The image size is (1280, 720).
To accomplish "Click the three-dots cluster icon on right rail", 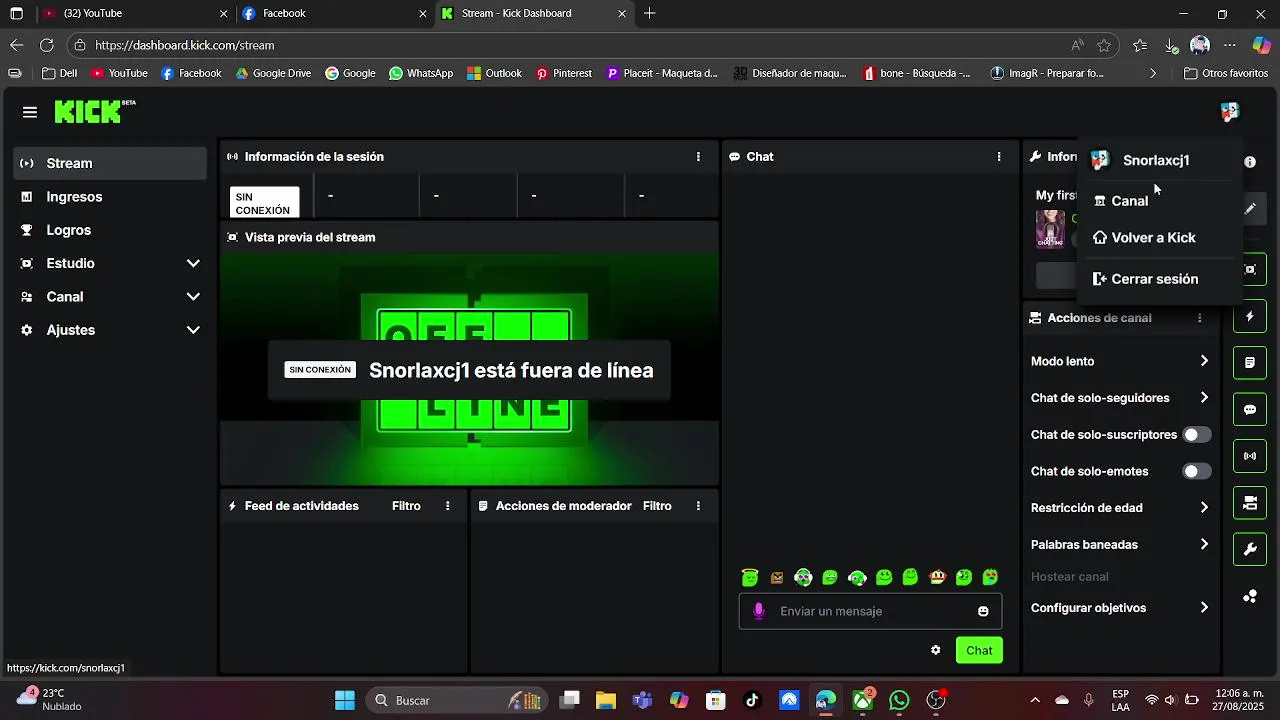I will [x=1250, y=597].
